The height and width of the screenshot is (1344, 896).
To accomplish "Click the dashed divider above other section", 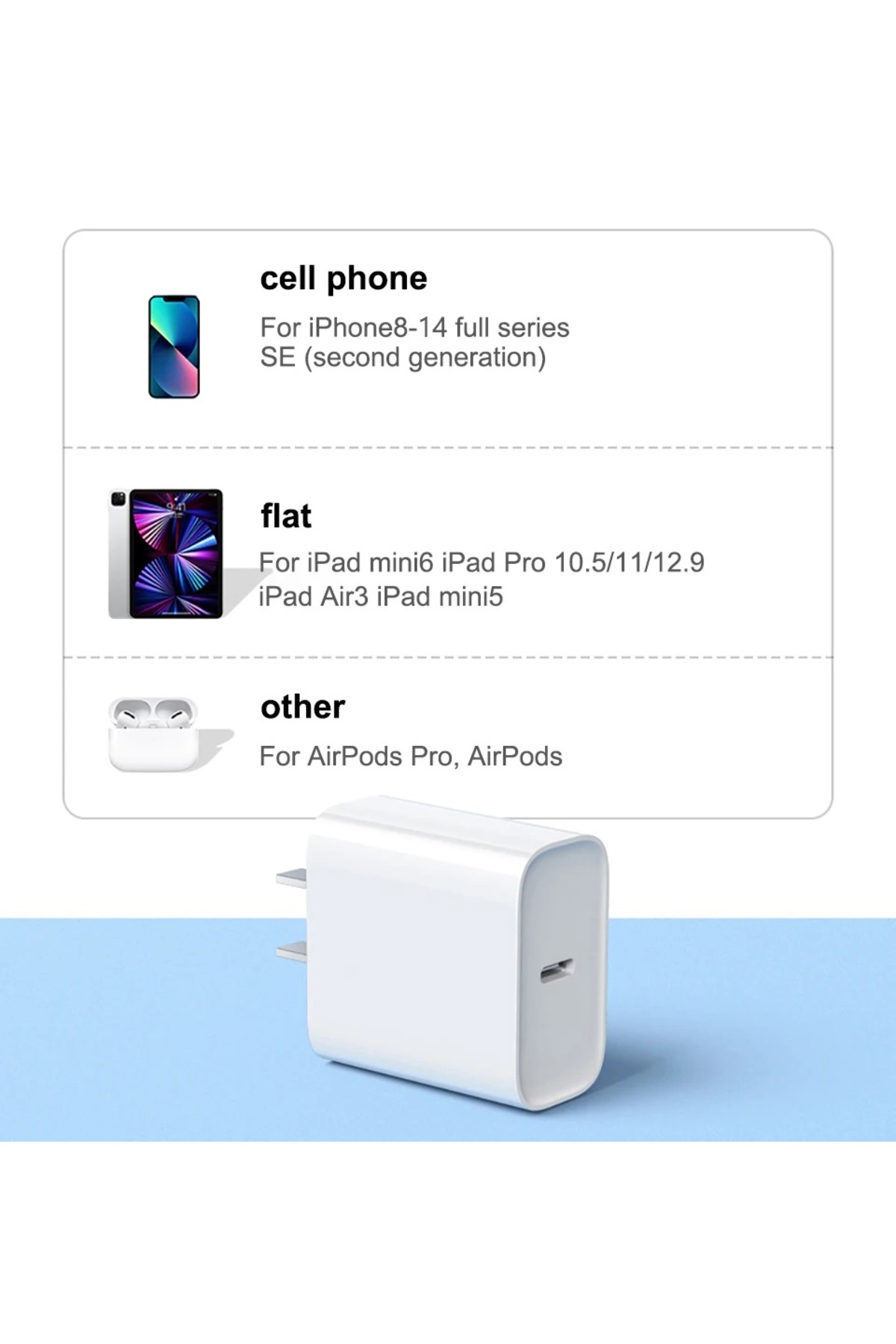I will tap(448, 658).
